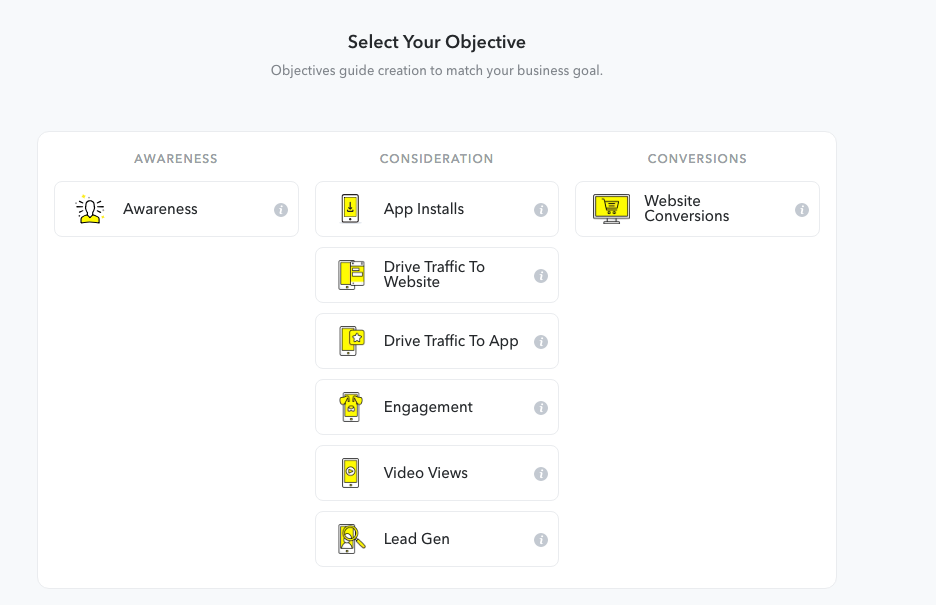Open info icon next to Video Views
Image resolution: width=936 pixels, height=605 pixels.
[x=541, y=474]
